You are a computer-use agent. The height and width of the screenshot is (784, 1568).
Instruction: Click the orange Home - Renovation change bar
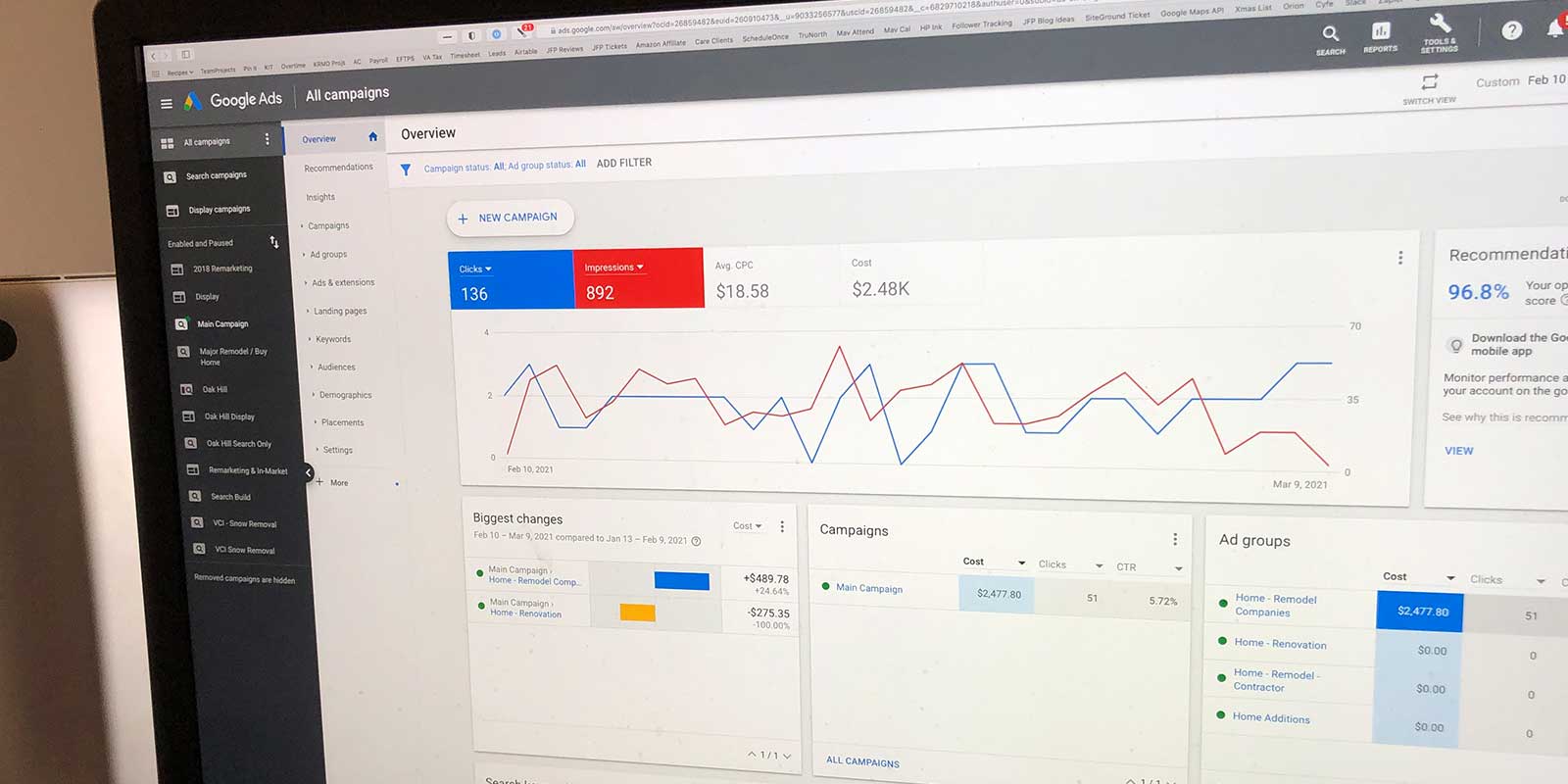click(x=637, y=612)
